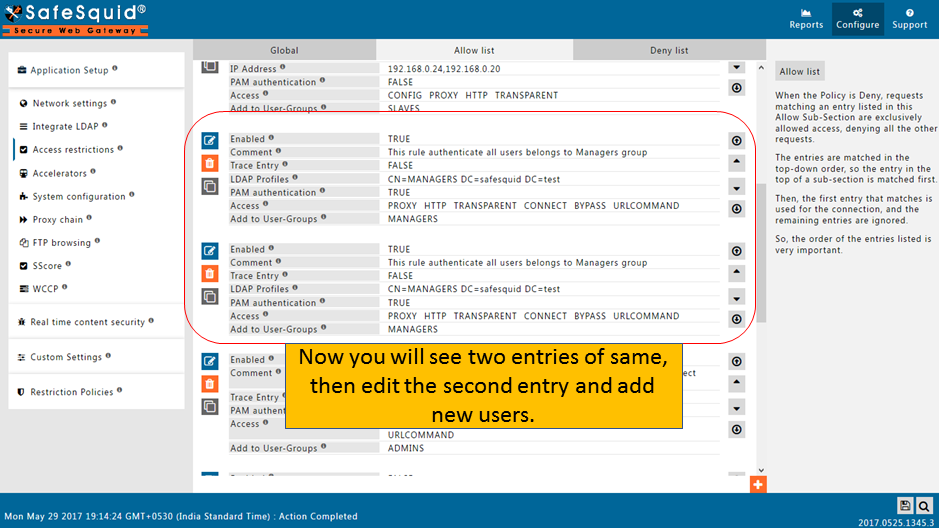Show info for Access restrictions

120,148
